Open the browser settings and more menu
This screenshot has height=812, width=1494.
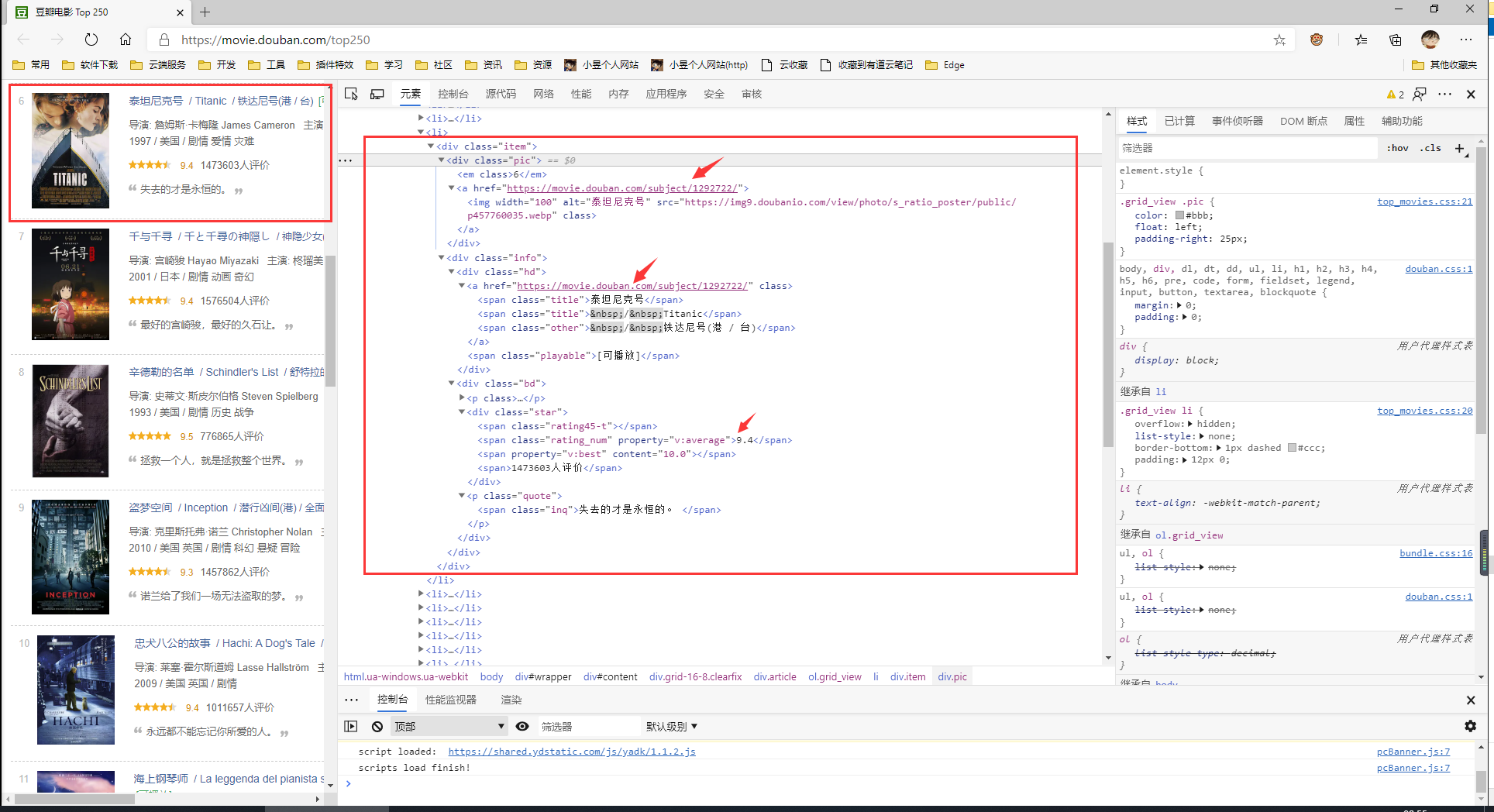pyautogui.click(x=1466, y=40)
